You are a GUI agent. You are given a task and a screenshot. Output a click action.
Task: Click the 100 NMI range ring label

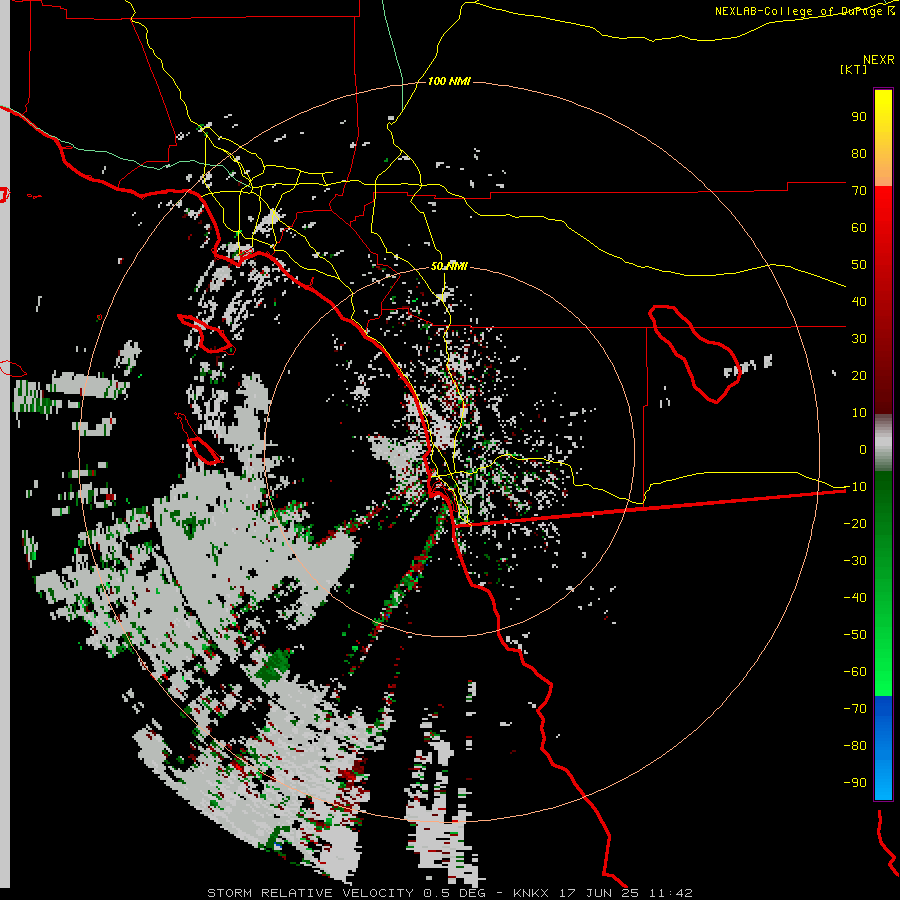(449, 82)
